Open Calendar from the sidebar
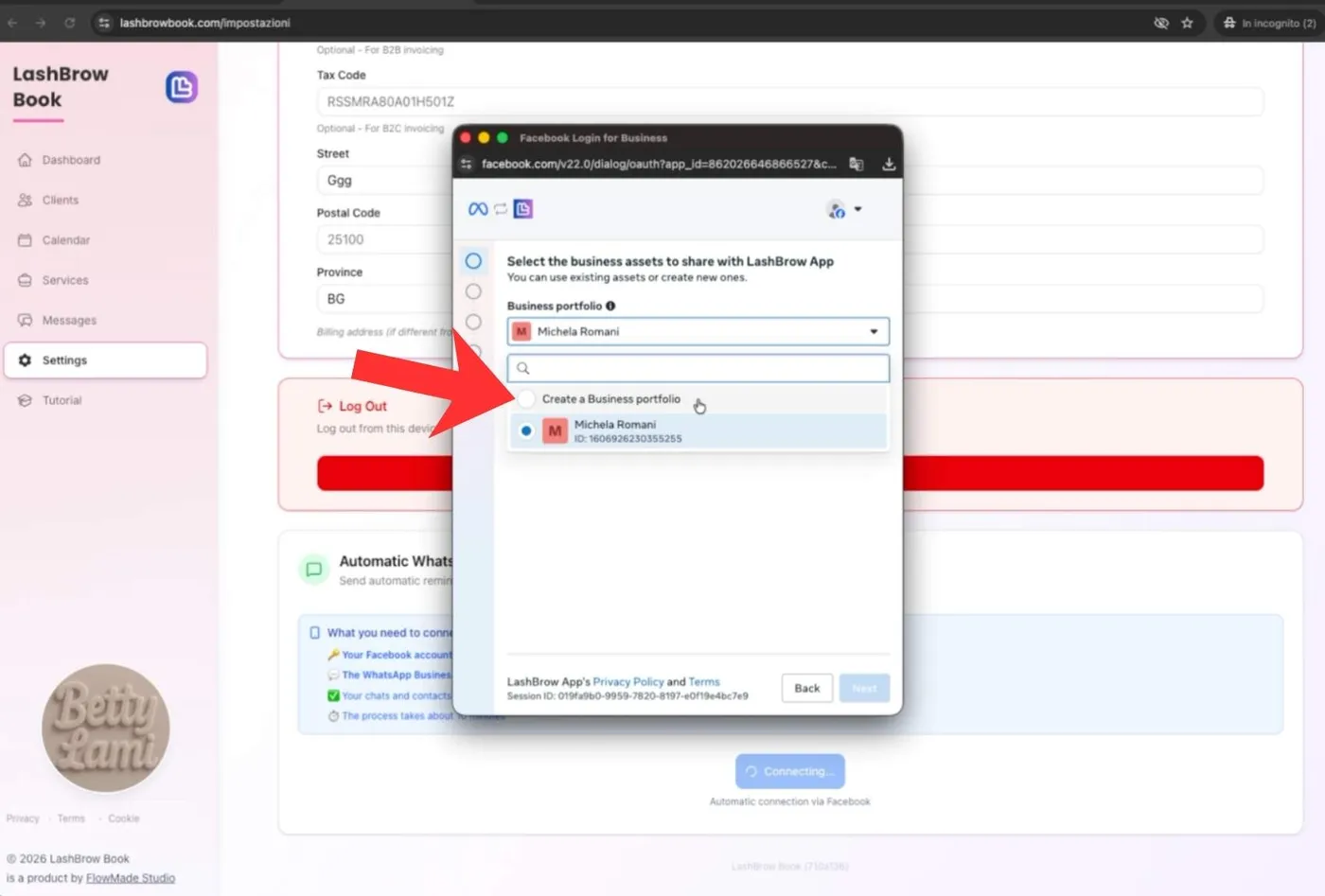Screen dimensions: 1325x896 coord(65,240)
